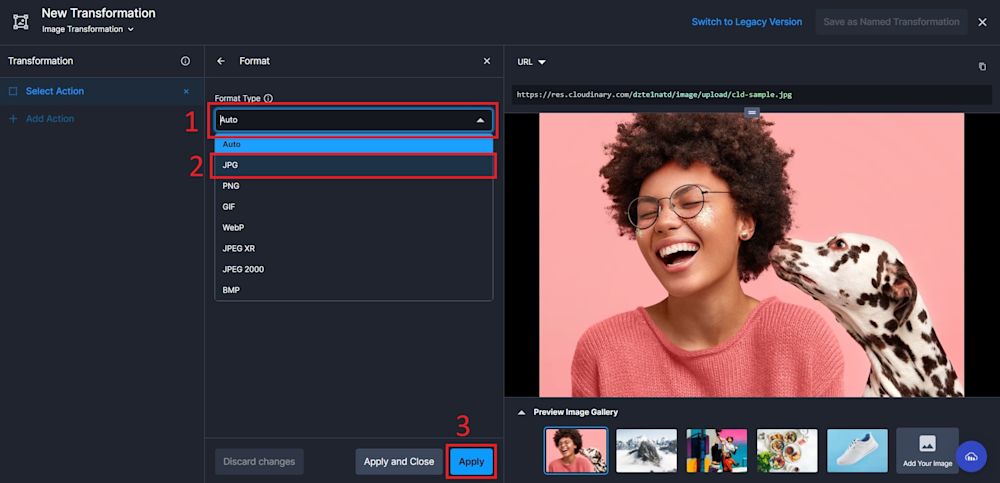This screenshot has height=483, width=1000.
Task: Click the Apply button
Action: pyautogui.click(x=471, y=462)
